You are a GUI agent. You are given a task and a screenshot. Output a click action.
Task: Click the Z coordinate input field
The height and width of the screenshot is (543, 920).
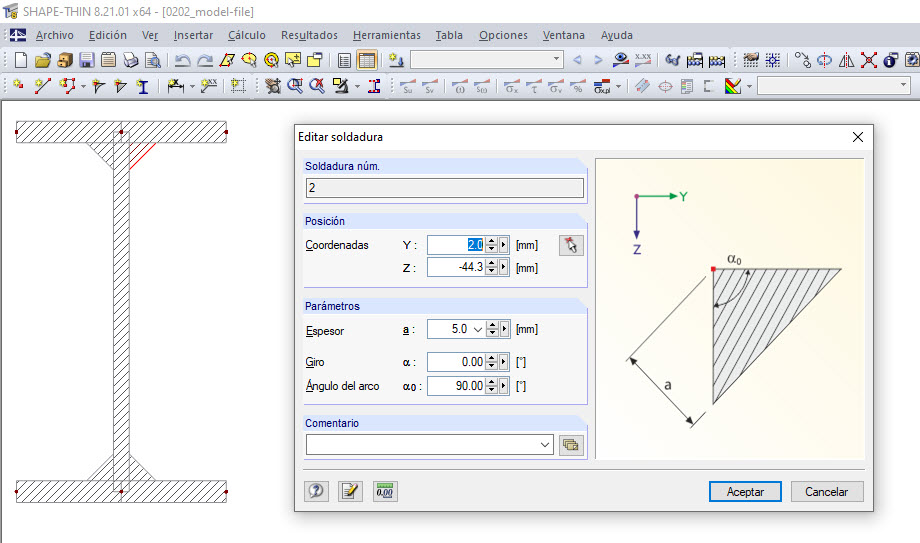456,268
